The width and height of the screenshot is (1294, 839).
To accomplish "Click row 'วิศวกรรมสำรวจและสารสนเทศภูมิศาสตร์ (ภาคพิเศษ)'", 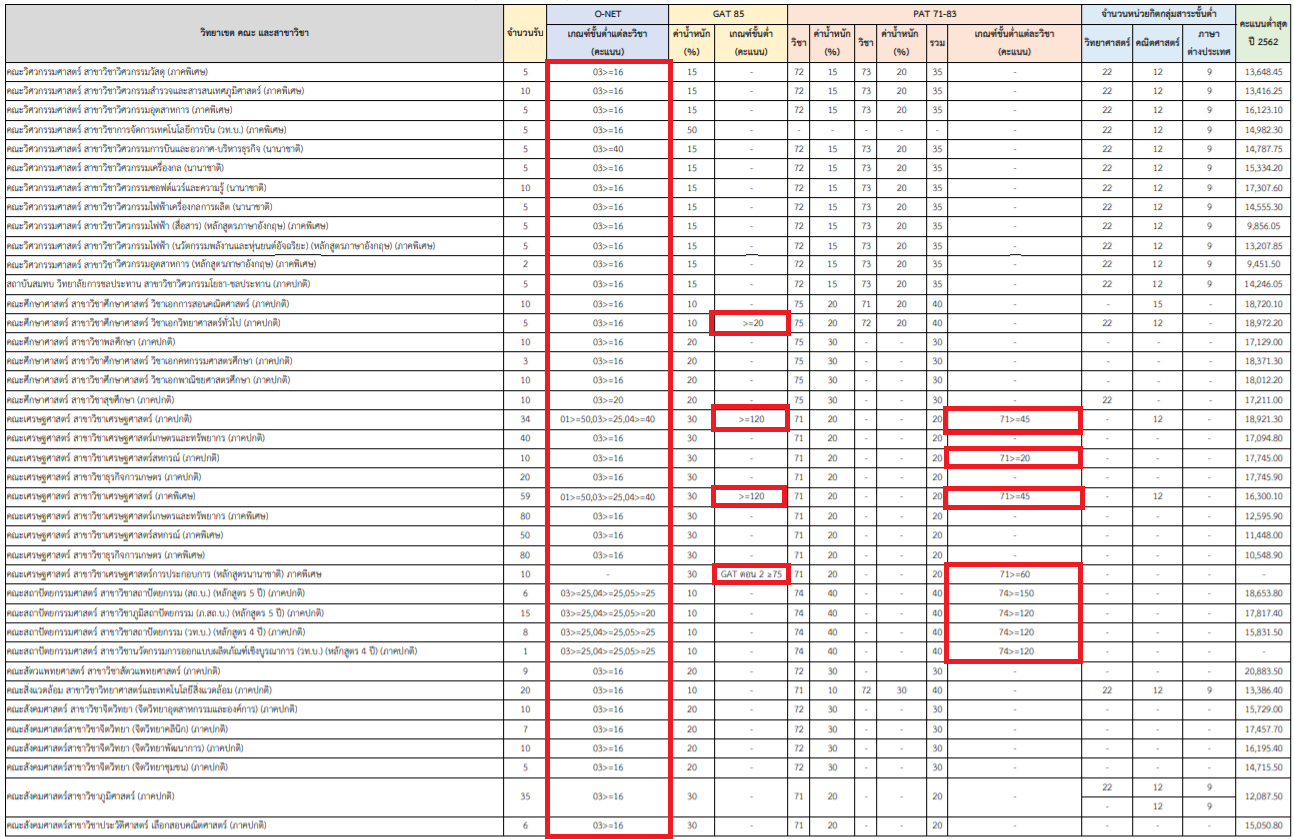I will point(646,91).
